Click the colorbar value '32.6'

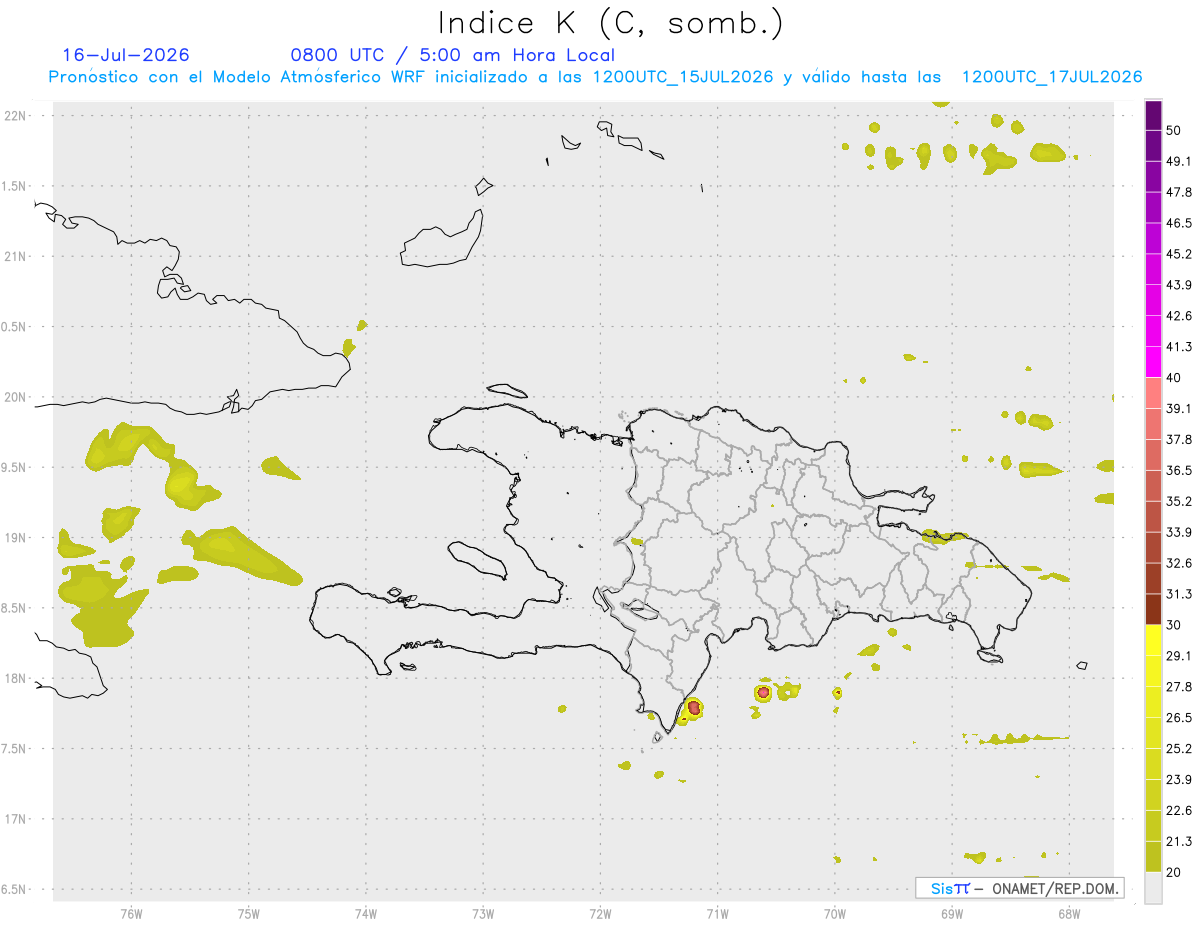(x=1179, y=563)
